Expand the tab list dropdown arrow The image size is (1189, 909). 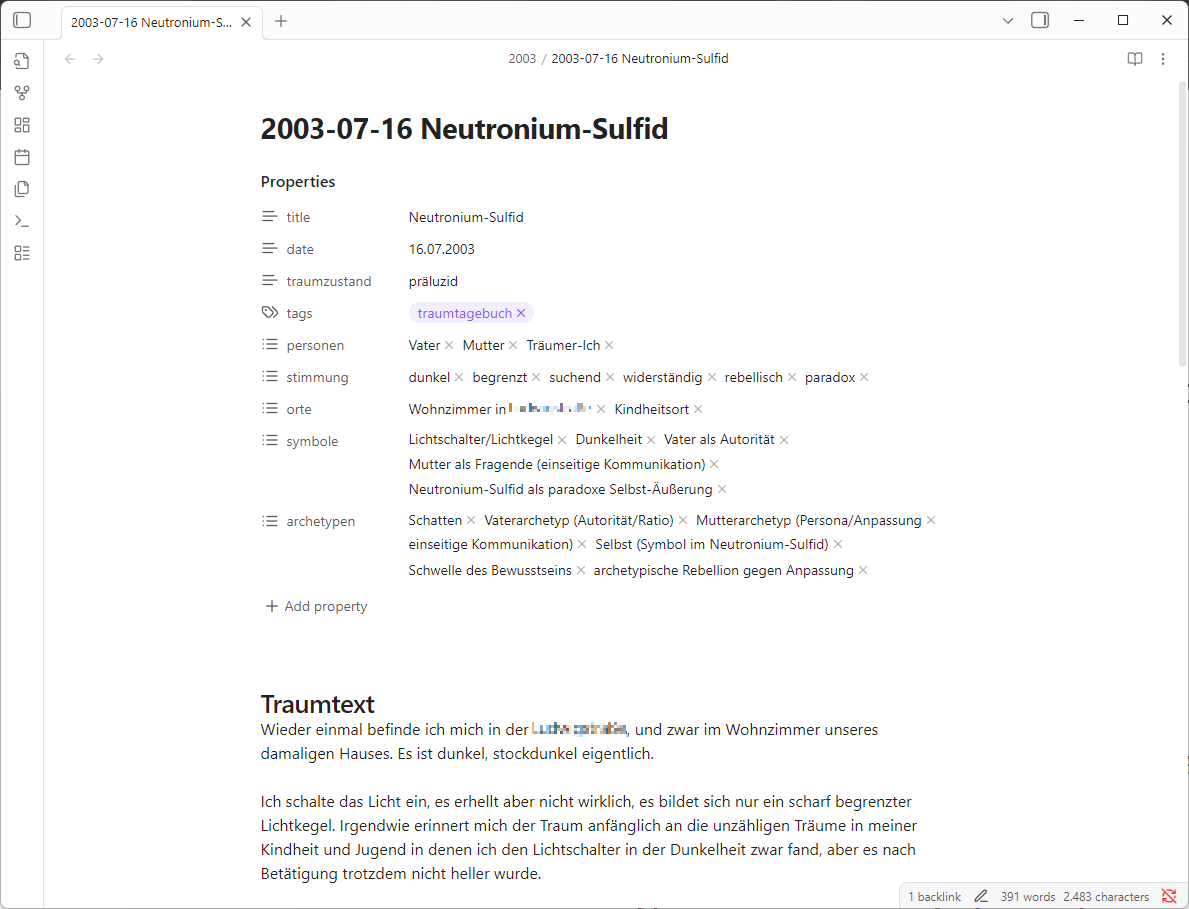click(1008, 20)
